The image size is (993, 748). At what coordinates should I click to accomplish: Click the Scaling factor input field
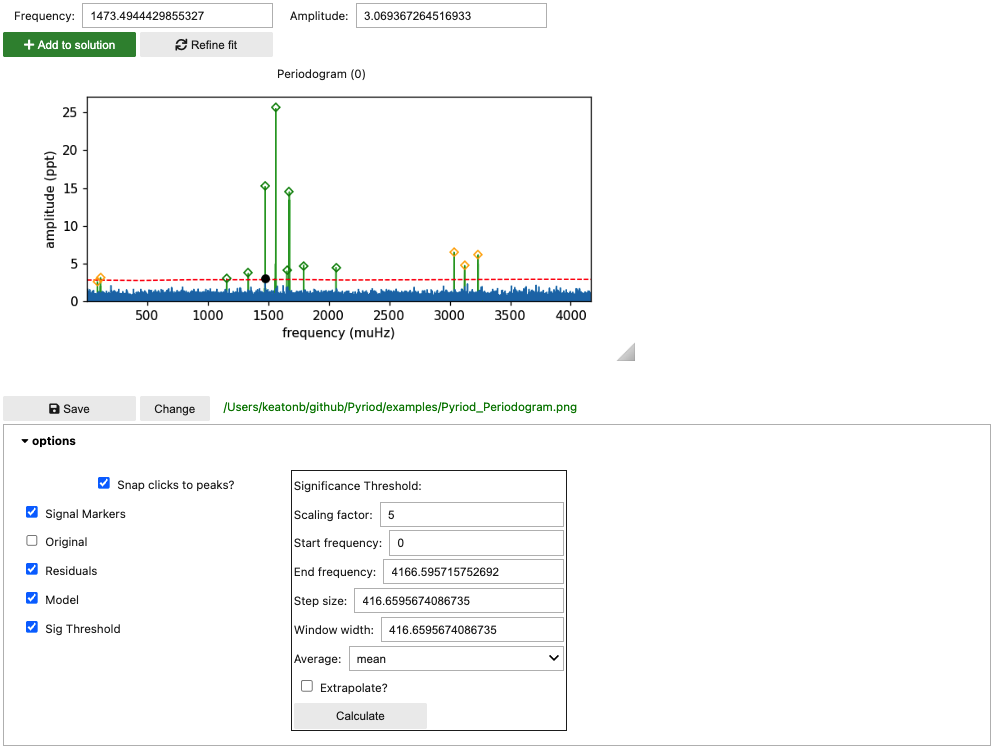tap(472, 515)
